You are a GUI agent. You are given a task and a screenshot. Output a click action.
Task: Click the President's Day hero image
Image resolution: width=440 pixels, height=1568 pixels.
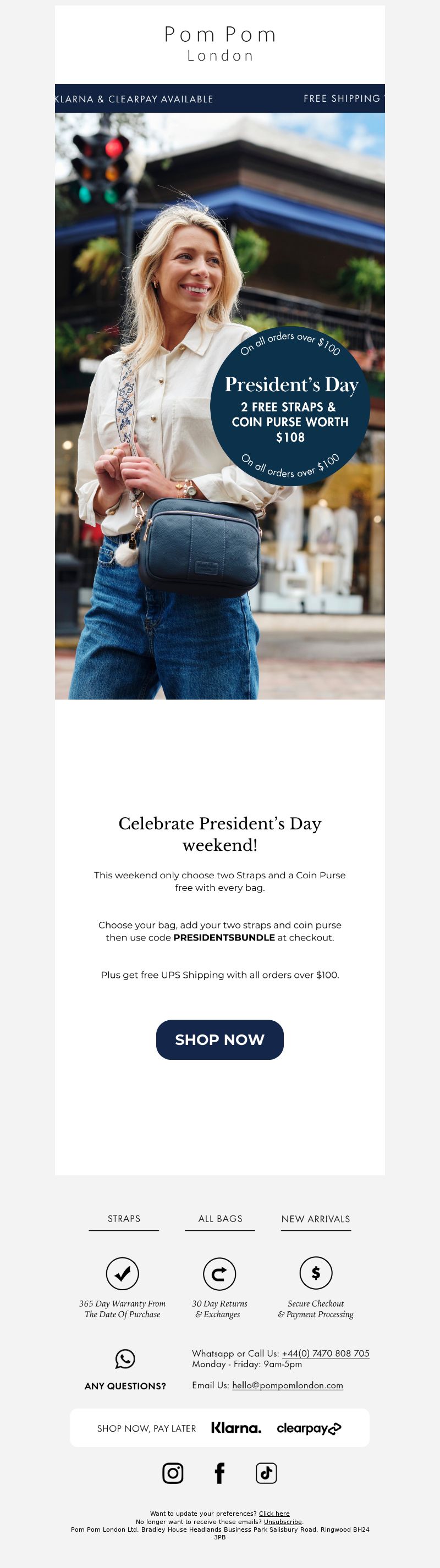pyautogui.click(x=219, y=406)
